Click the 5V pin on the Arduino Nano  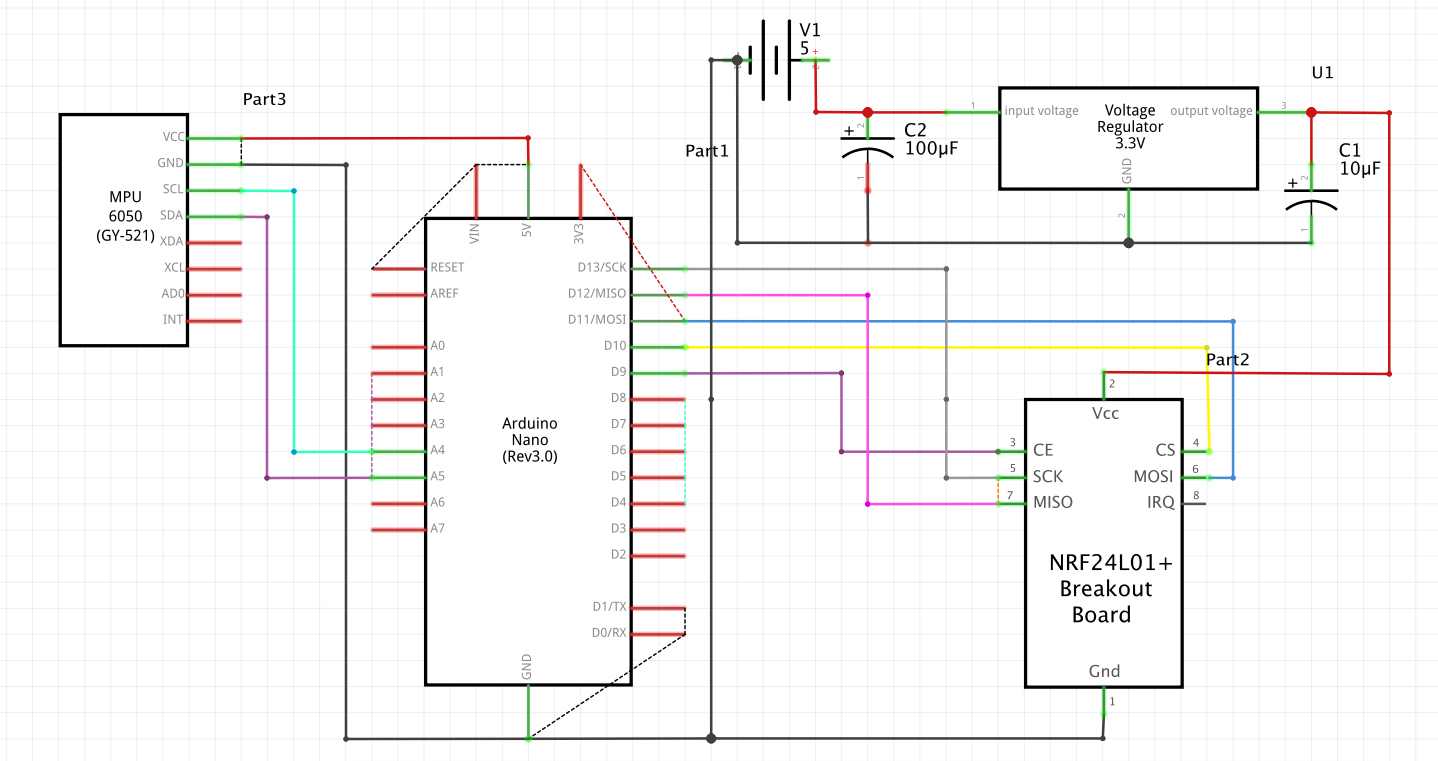528,190
